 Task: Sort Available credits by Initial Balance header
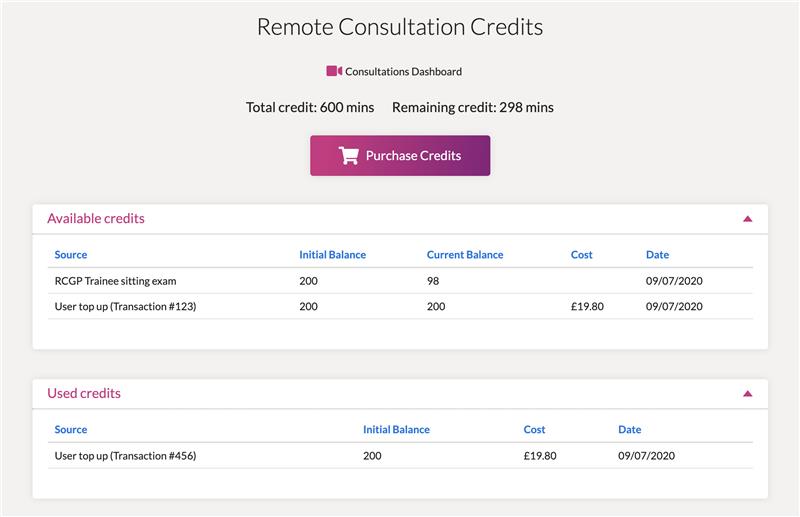333,255
